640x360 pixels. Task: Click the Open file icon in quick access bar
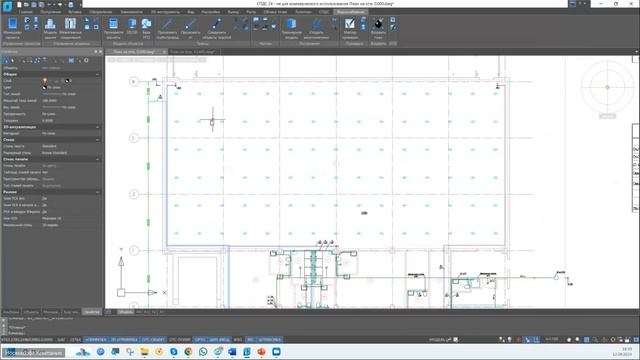pyautogui.click(x=27, y=4)
